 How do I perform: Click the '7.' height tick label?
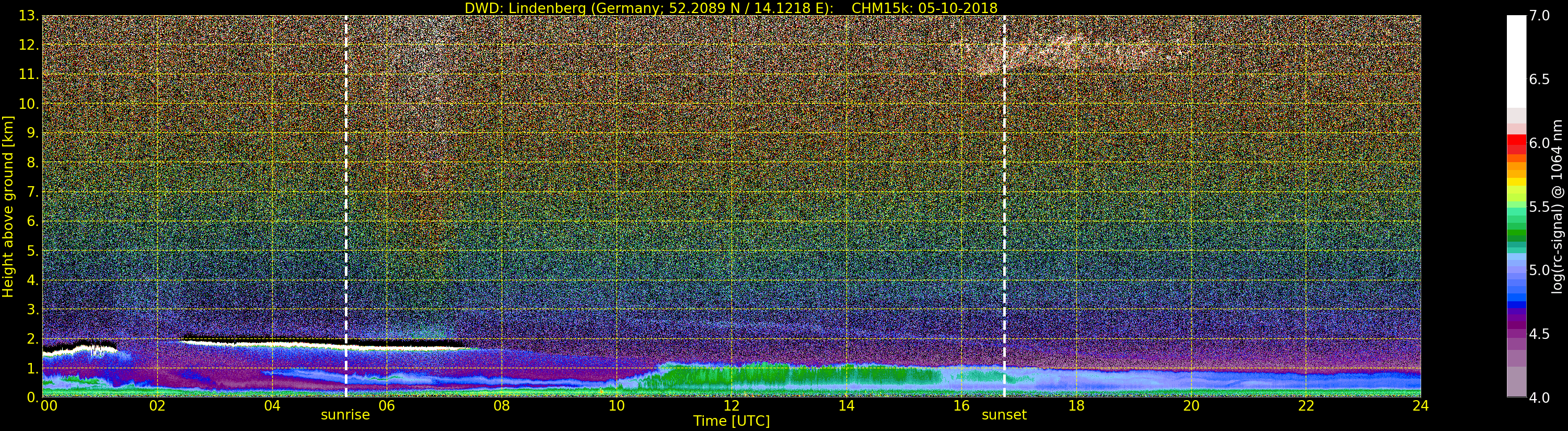pos(33,192)
